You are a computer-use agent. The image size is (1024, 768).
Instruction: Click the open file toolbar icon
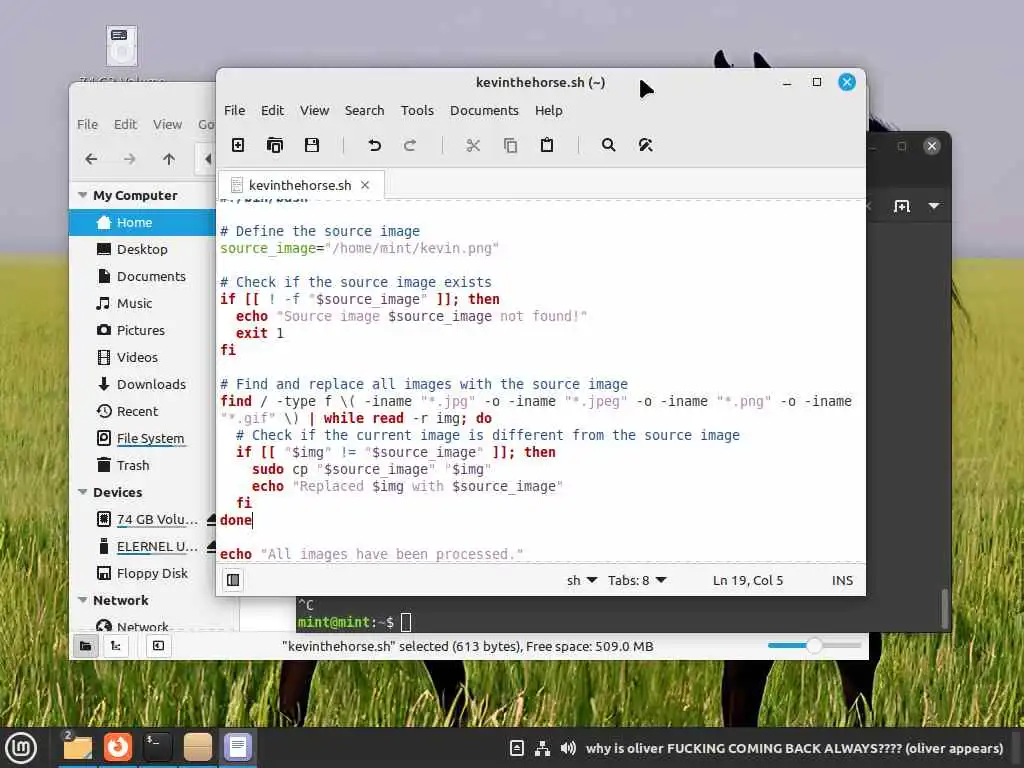[275, 145]
